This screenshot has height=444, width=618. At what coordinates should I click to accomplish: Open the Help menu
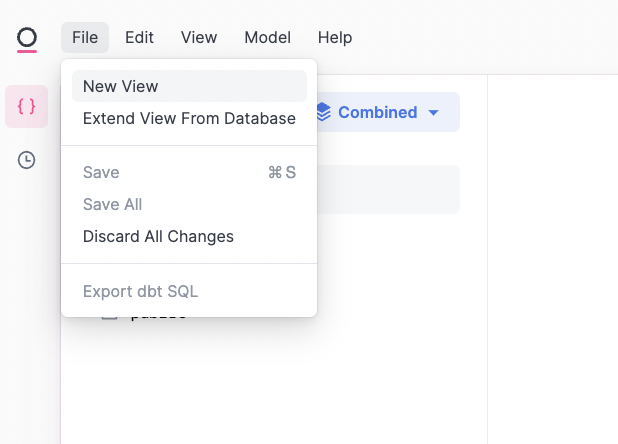pyautogui.click(x=335, y=38)
